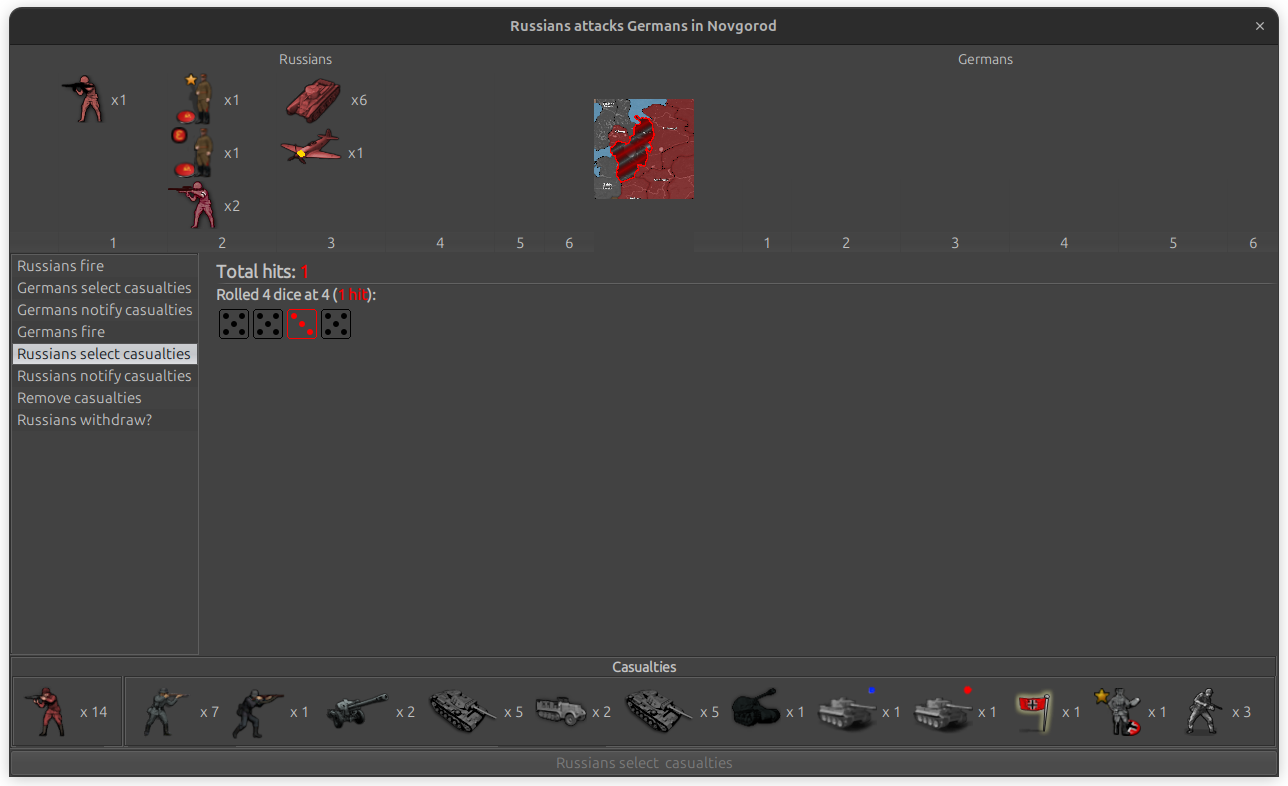
Task: Click the Russians notify casualties entry
Action: tap(104, 375)
